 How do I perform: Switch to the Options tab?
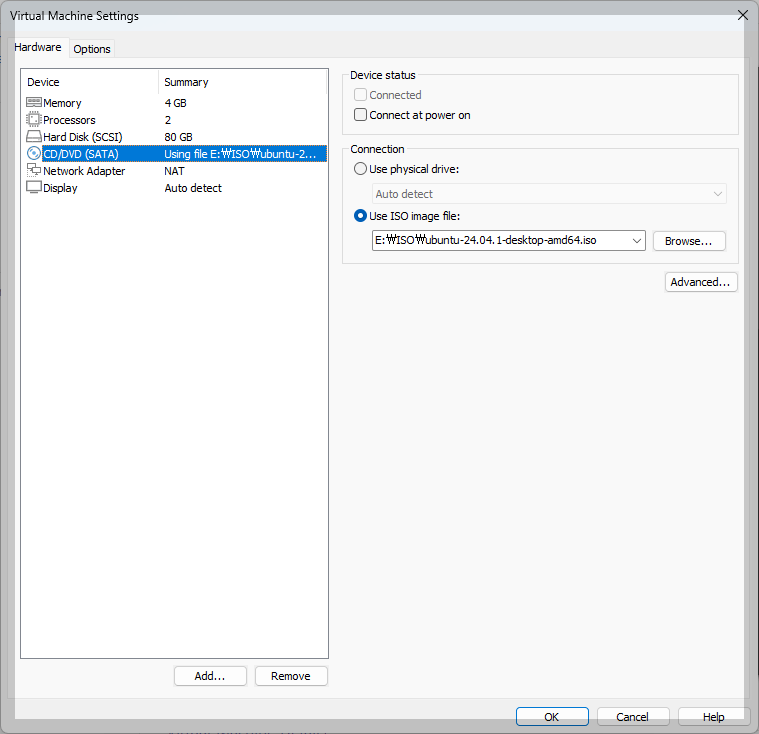[92, 49]
